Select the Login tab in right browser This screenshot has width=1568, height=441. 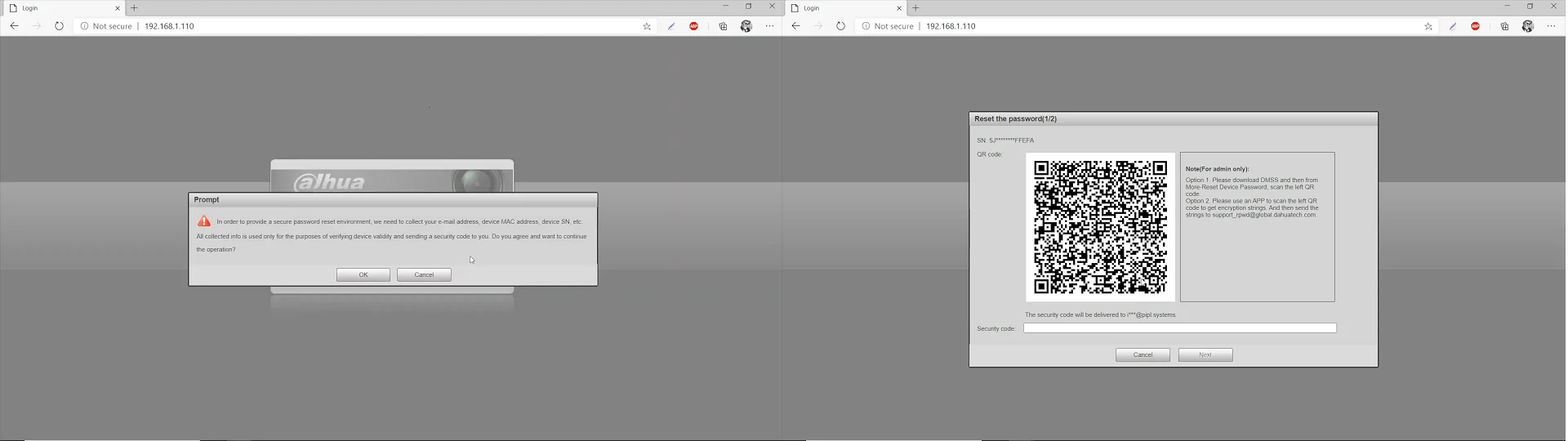pos(845,8)
